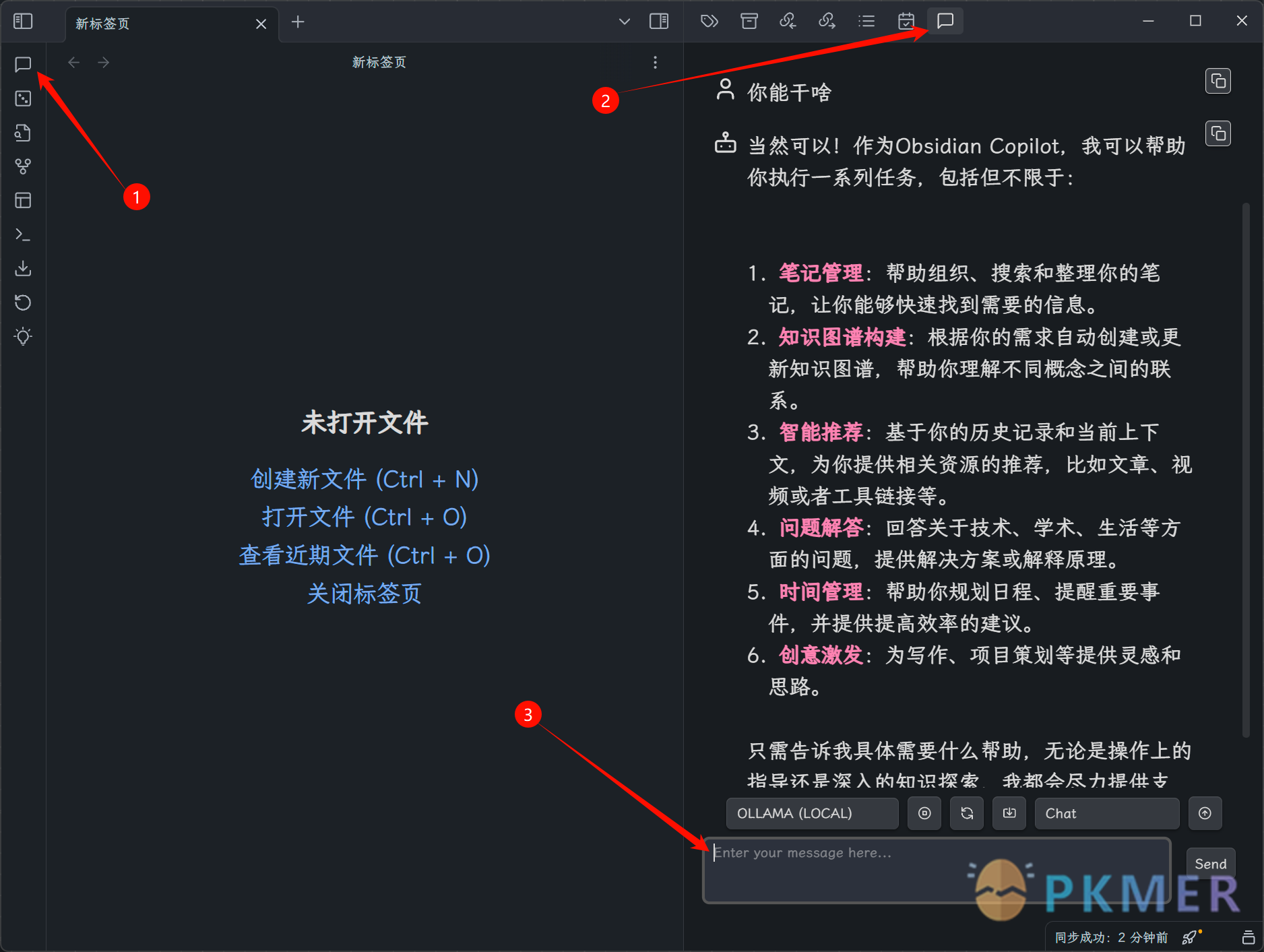
Task: Switch to the outgoing links pane tab
Action: point(827,22)
